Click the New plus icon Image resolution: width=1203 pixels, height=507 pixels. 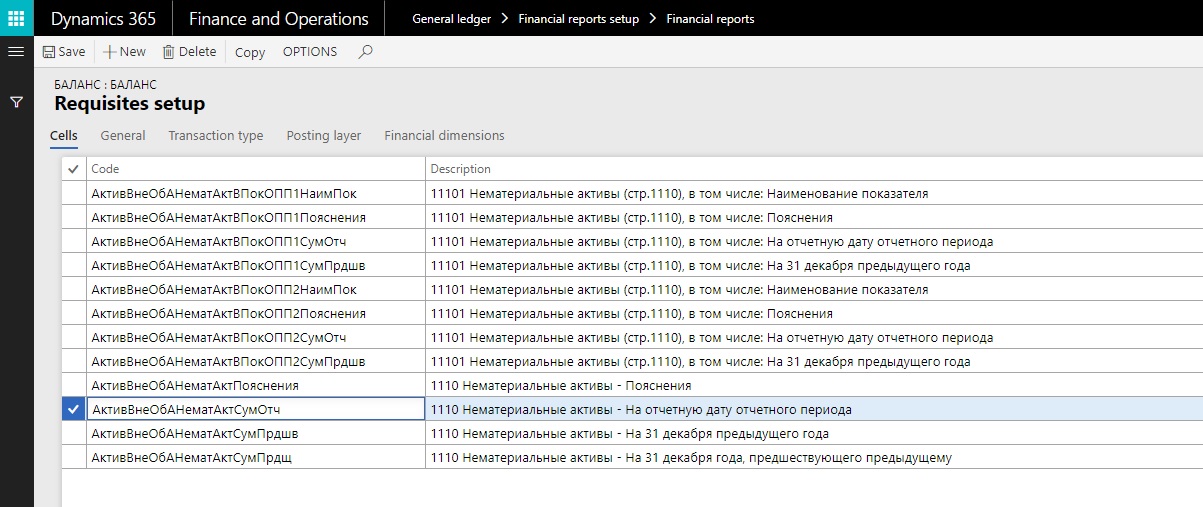tap(109, 52)
